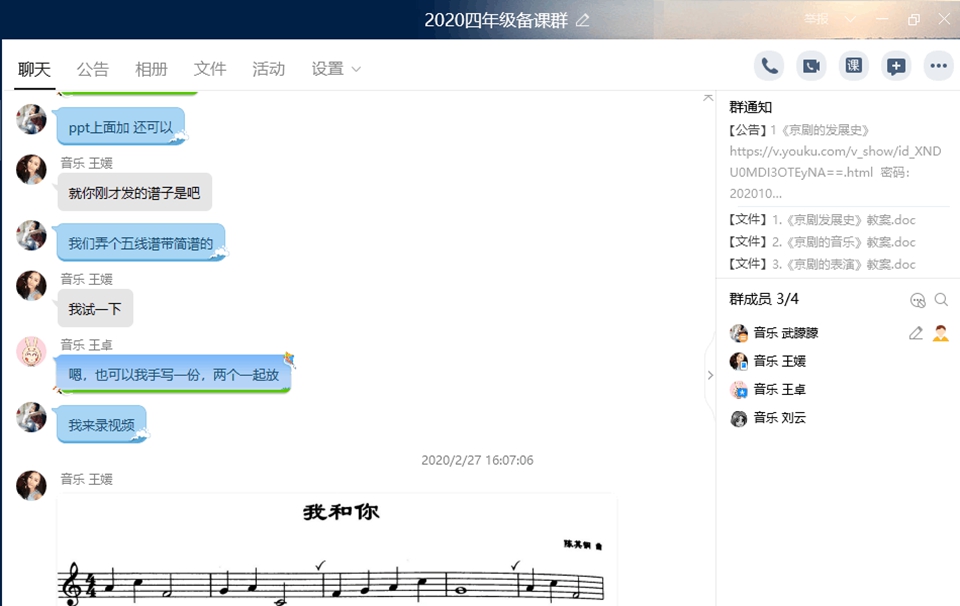This screenshot has height=606, width=960.
Task: Click the message '我们弄个五线谱带简谱的'
Action: (x=141, y=243)
